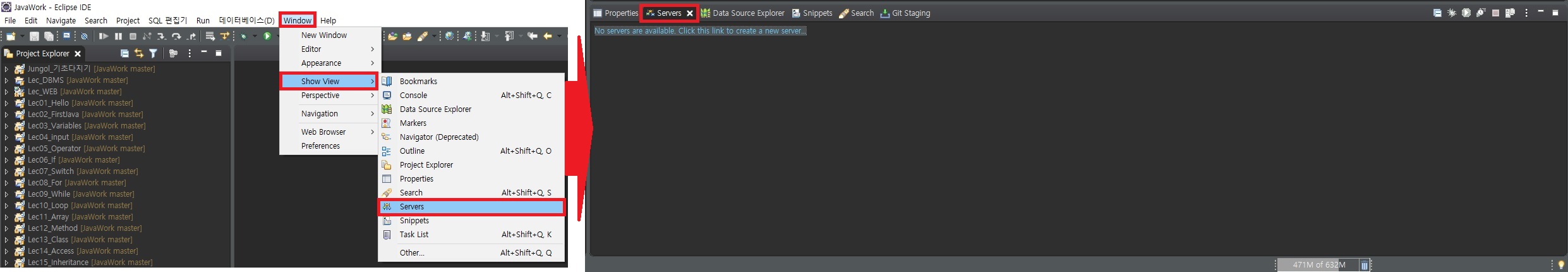Click the green Run button icon
The height and width of the screenshot is (272, 1568).
(267, 37)
